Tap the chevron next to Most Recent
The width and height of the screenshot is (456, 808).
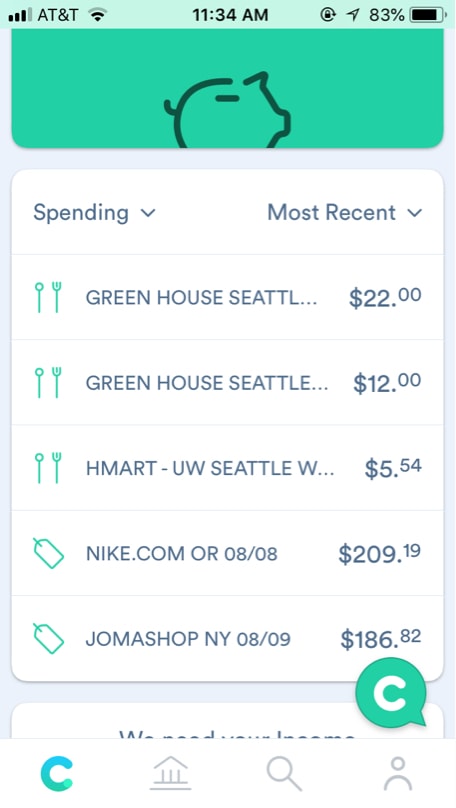point(414,213)
